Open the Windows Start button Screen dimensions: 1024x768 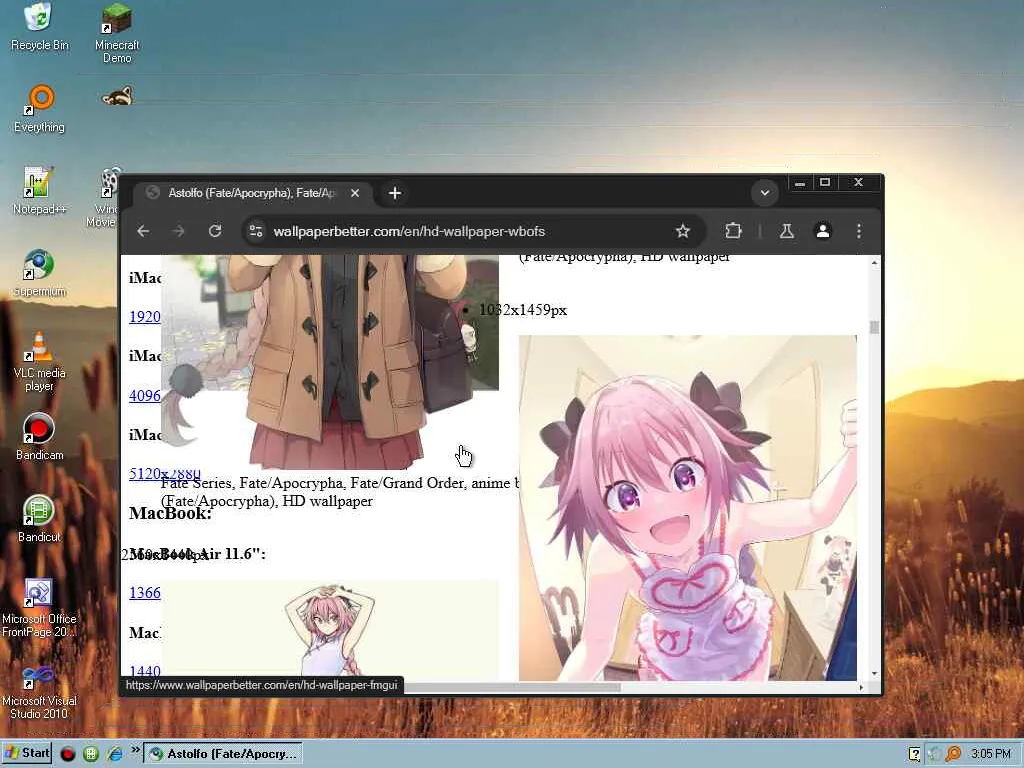pyautogui.click(x=27, y=754)
